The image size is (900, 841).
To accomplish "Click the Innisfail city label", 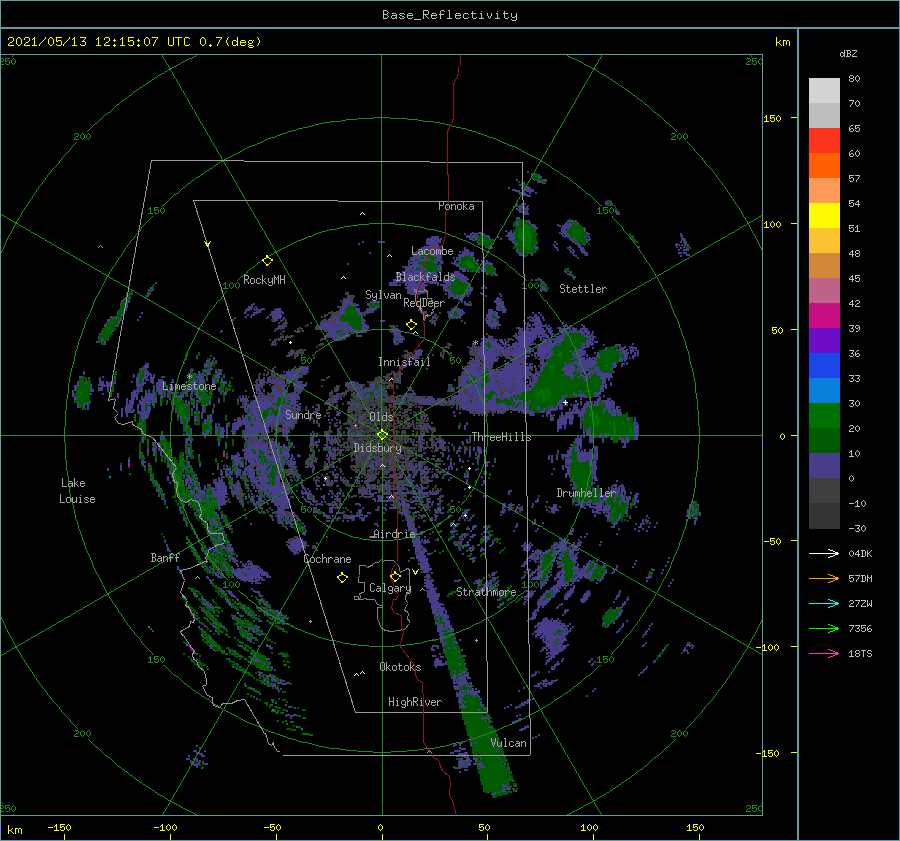I will click(x=404, y=362).
